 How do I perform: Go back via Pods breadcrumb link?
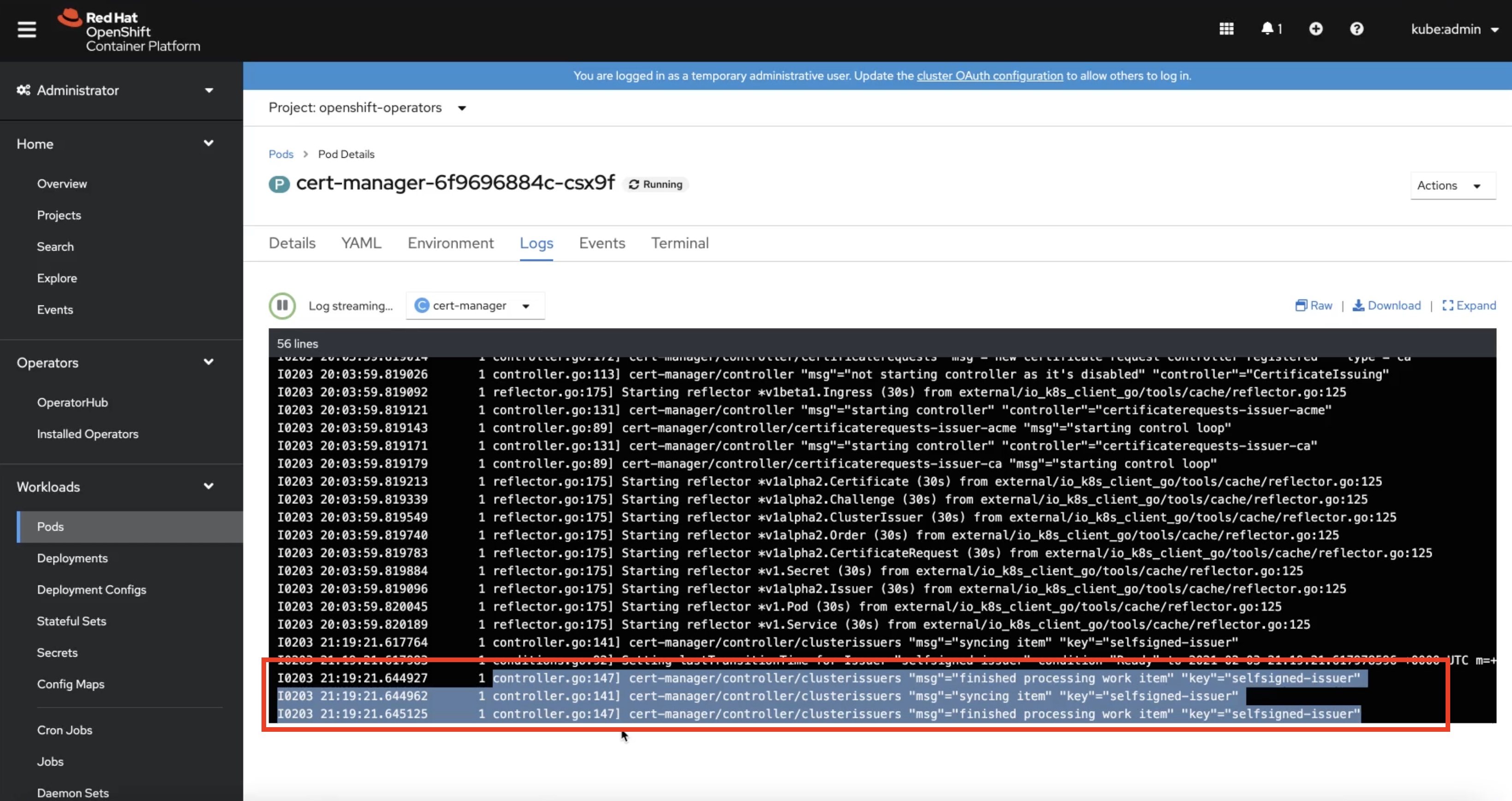coord(280,154)
